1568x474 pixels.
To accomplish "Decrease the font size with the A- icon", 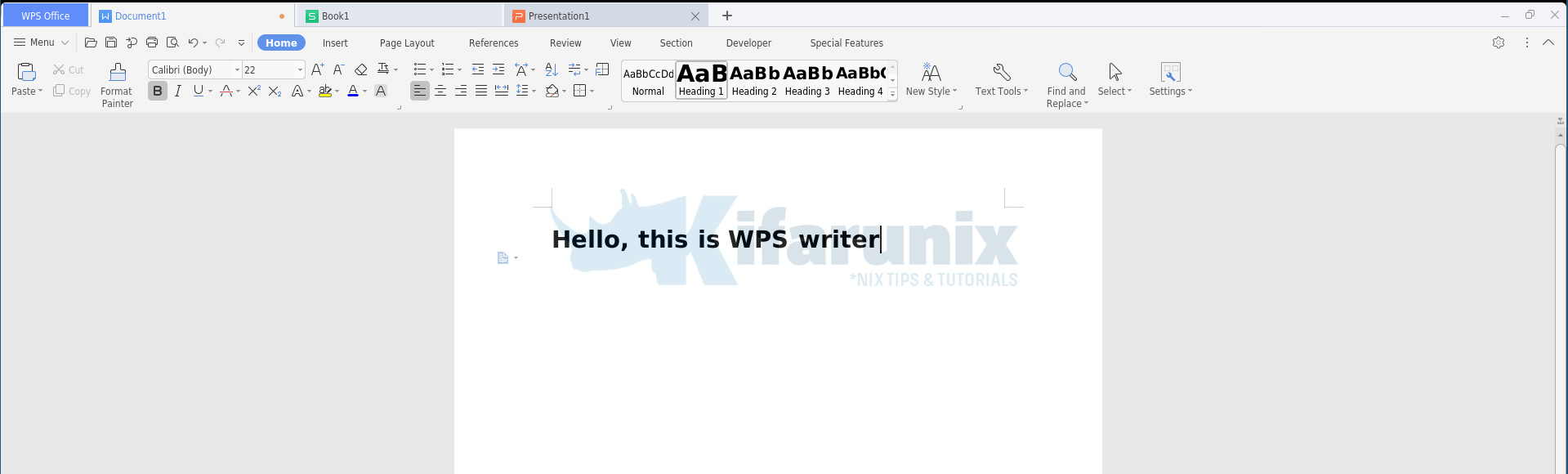I will coord(338,69).
